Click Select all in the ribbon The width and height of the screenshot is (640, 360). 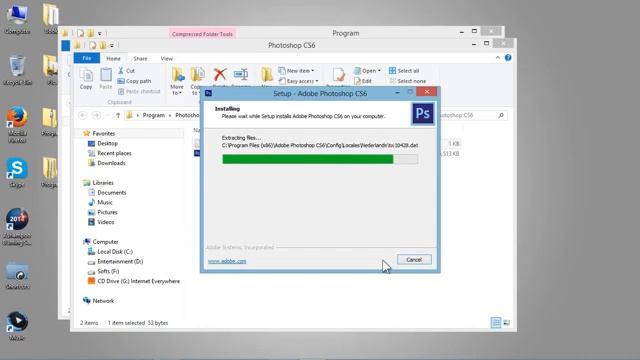(404, 71)
